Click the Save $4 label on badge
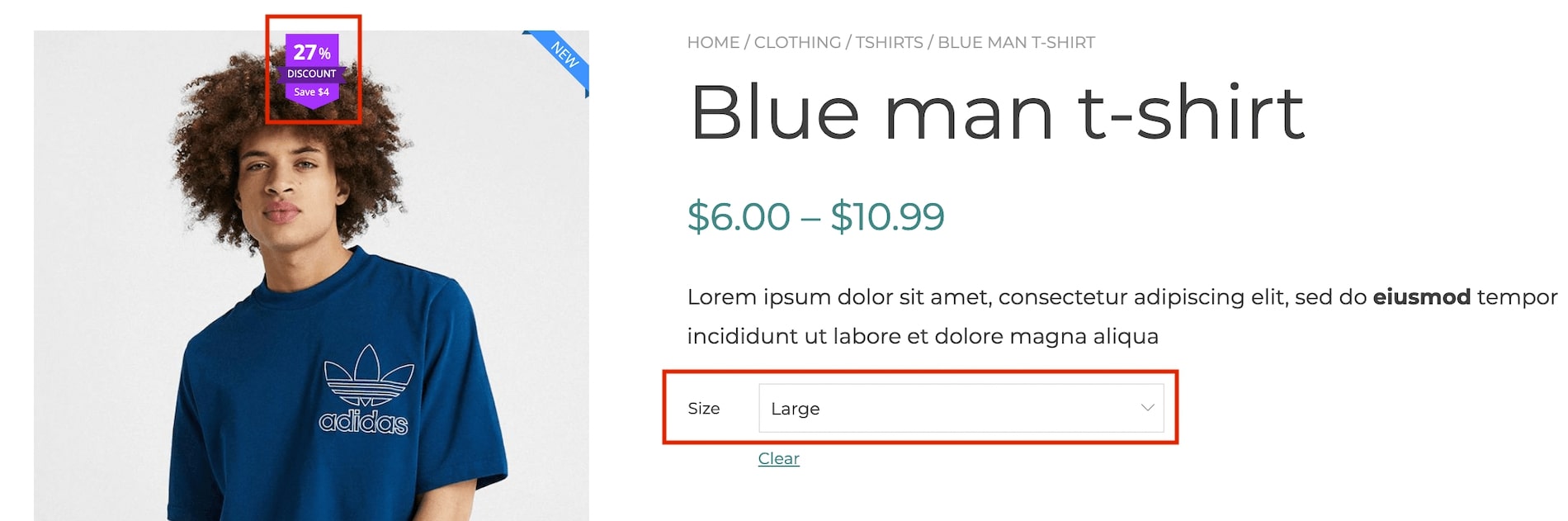 [312, 92]
